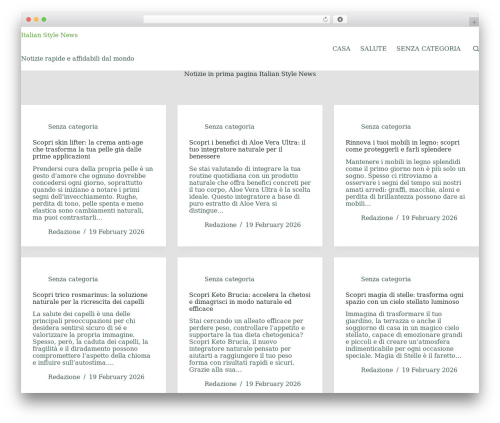
Task: Click Senza categoria label on Keto Brucia card
Action: coord(229,279)
